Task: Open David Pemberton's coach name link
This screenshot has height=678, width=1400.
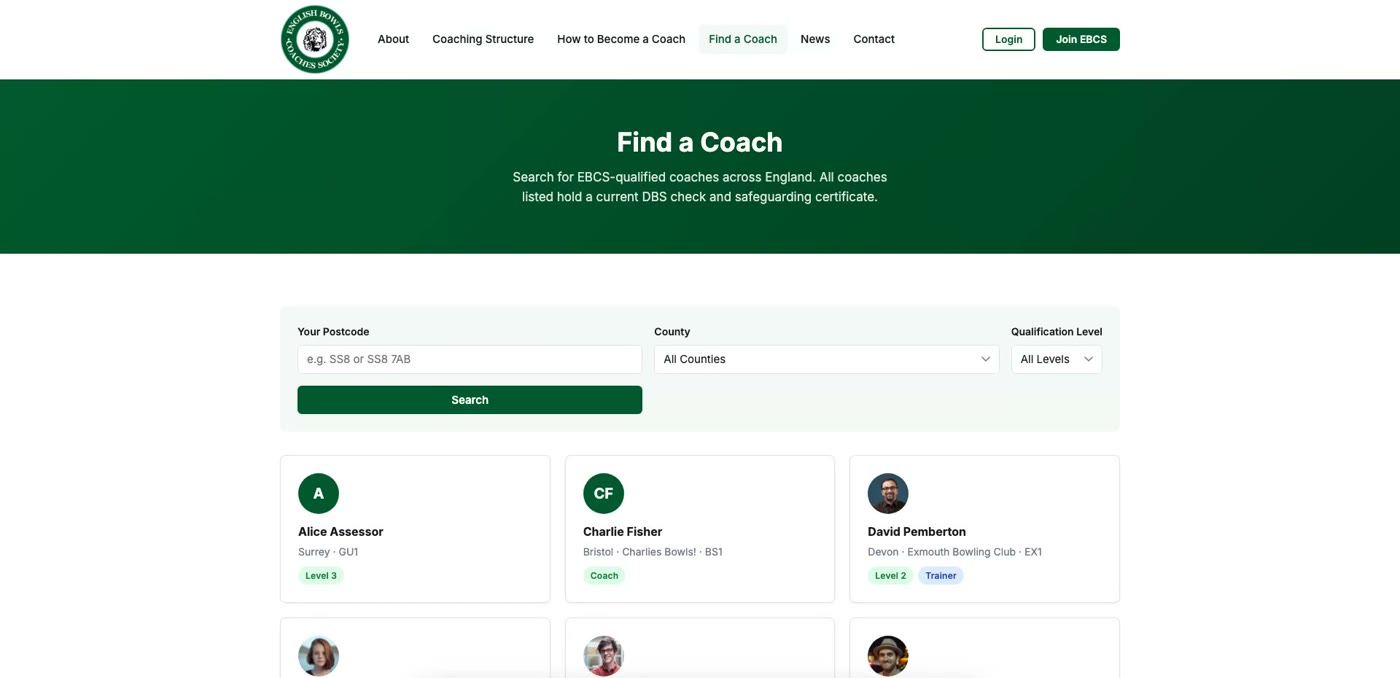Action: pos(917,532)
